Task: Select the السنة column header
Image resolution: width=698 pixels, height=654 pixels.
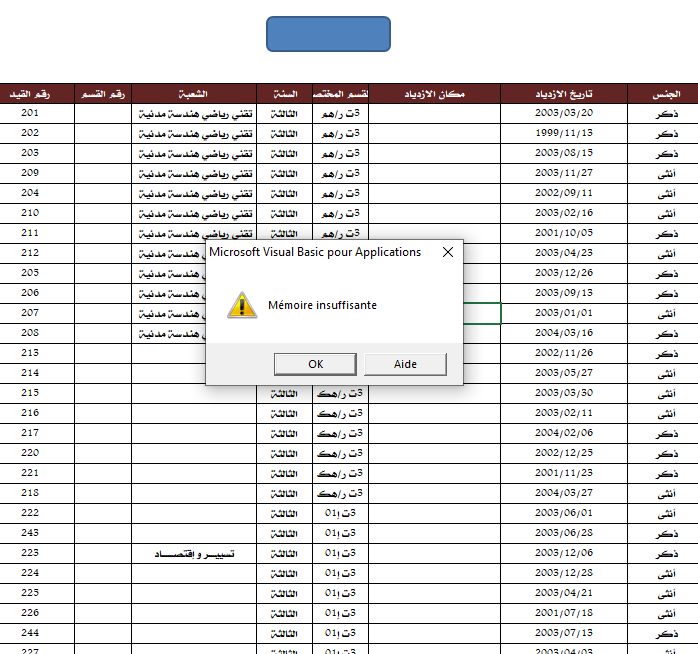Action: (x=284, y=94)
